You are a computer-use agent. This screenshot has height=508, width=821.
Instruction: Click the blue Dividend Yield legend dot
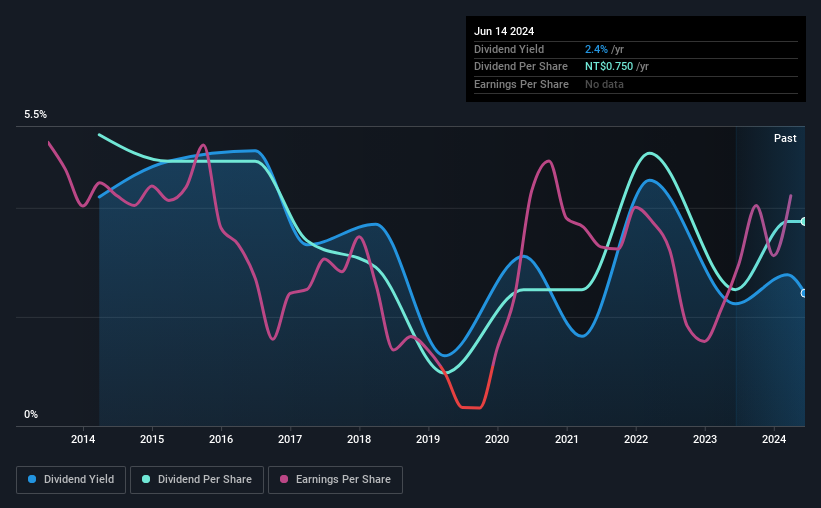(x=32, y=479)
